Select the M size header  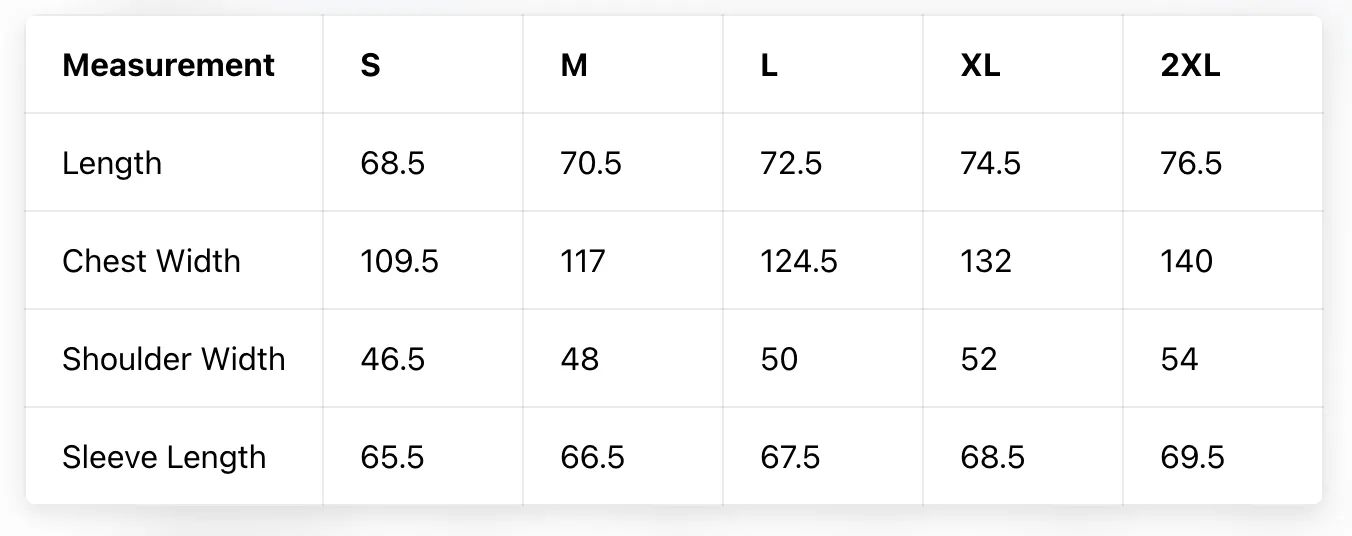pyautogui.click(x=574, y=65)
